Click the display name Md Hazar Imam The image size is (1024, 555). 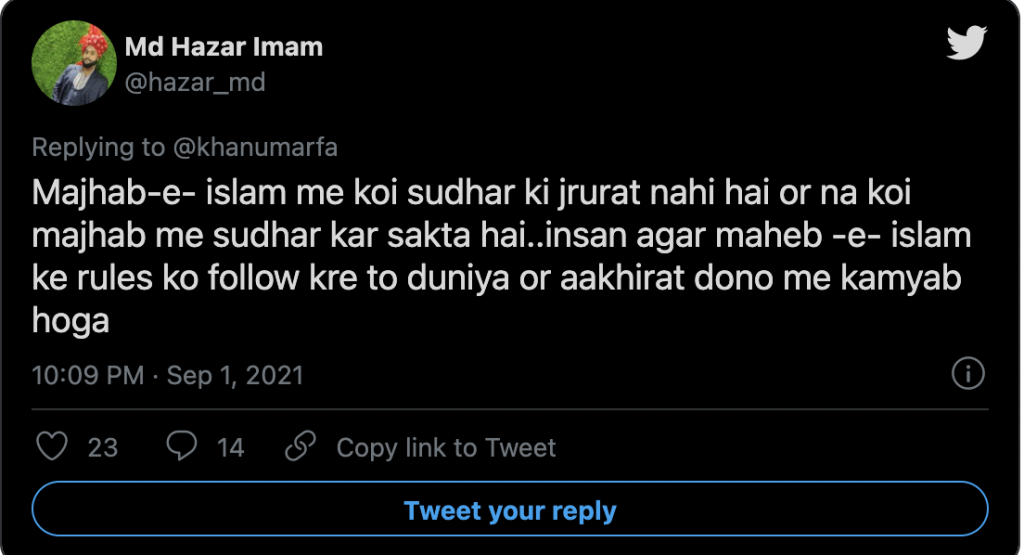223,46
